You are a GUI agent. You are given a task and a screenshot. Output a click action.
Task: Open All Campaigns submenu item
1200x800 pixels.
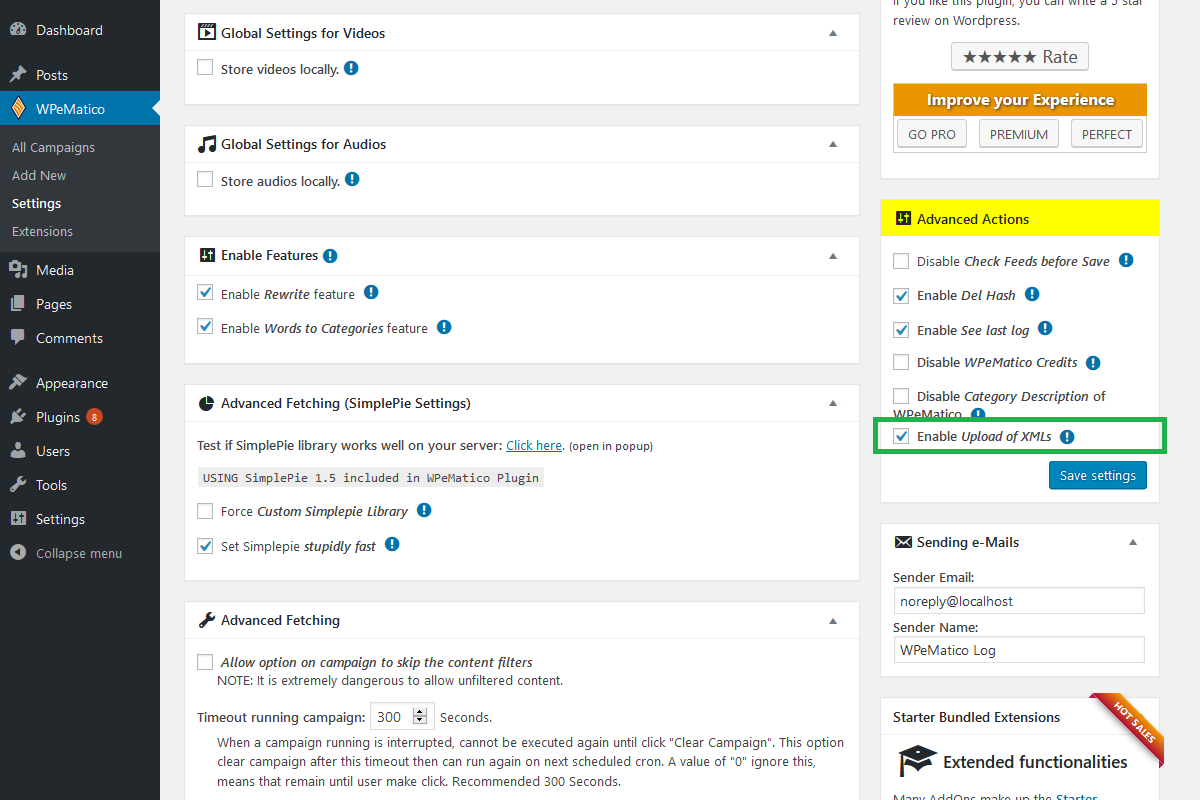pyautogui.click(x=54, y=147)
